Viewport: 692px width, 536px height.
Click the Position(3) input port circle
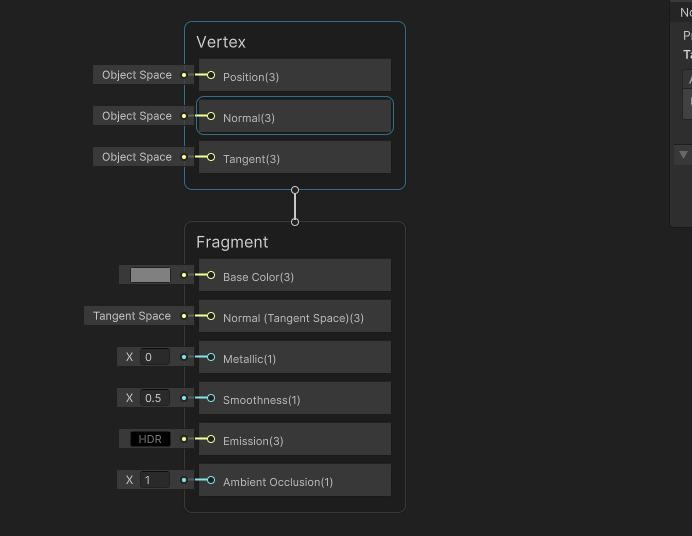coord(211,75)
